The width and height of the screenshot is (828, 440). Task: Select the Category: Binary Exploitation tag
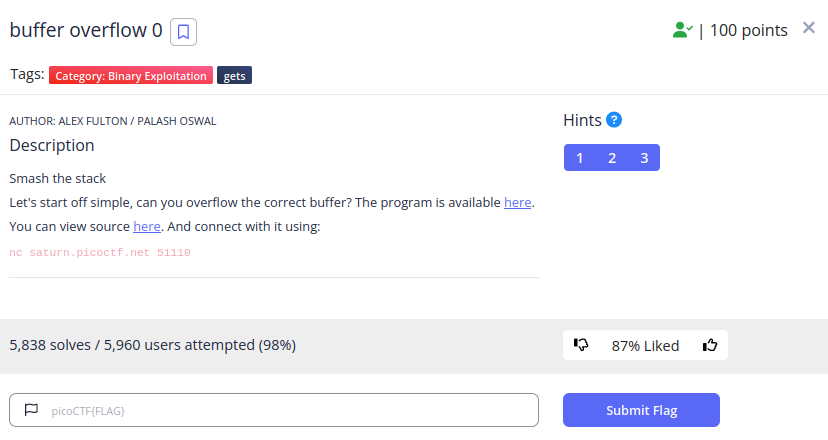click(131, 76)
